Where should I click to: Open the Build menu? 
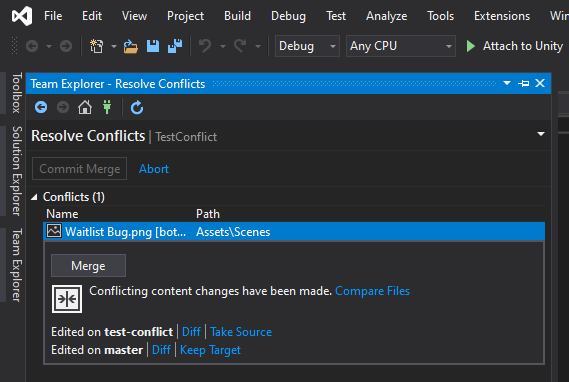tap(237, 16)
